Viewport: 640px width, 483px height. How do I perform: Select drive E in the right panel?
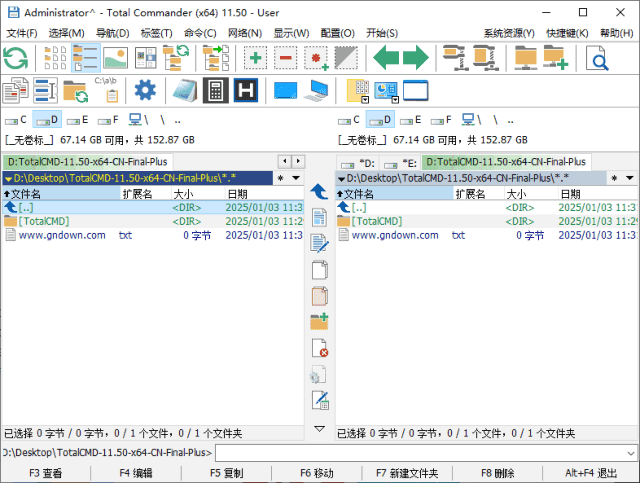tap(410, 120)
